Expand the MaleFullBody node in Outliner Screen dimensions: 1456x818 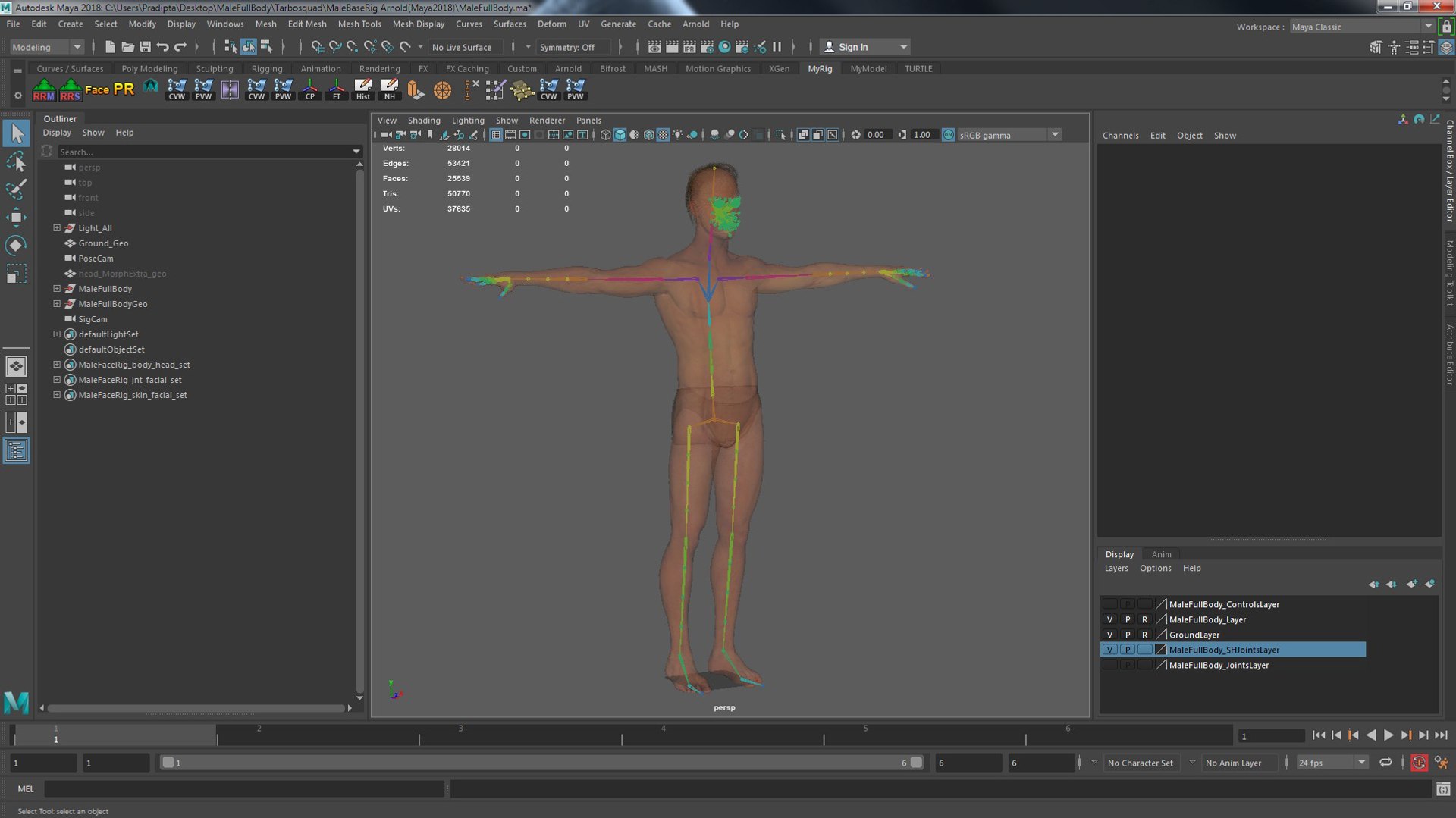pos(57,288)
